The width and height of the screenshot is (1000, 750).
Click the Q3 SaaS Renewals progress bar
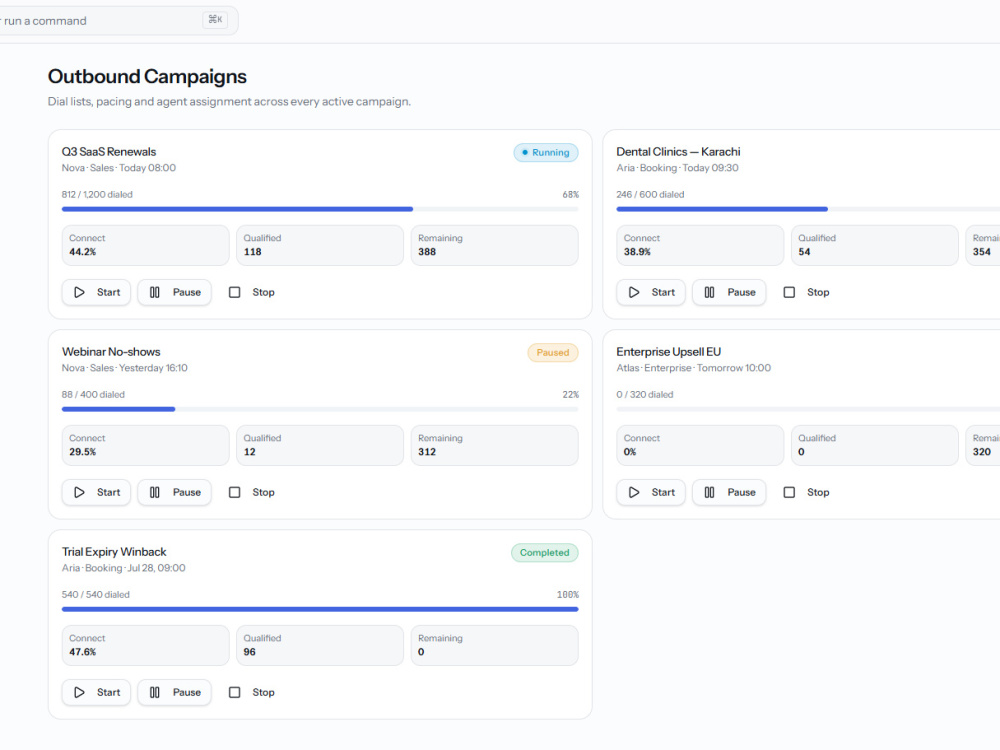click(320, 209)
